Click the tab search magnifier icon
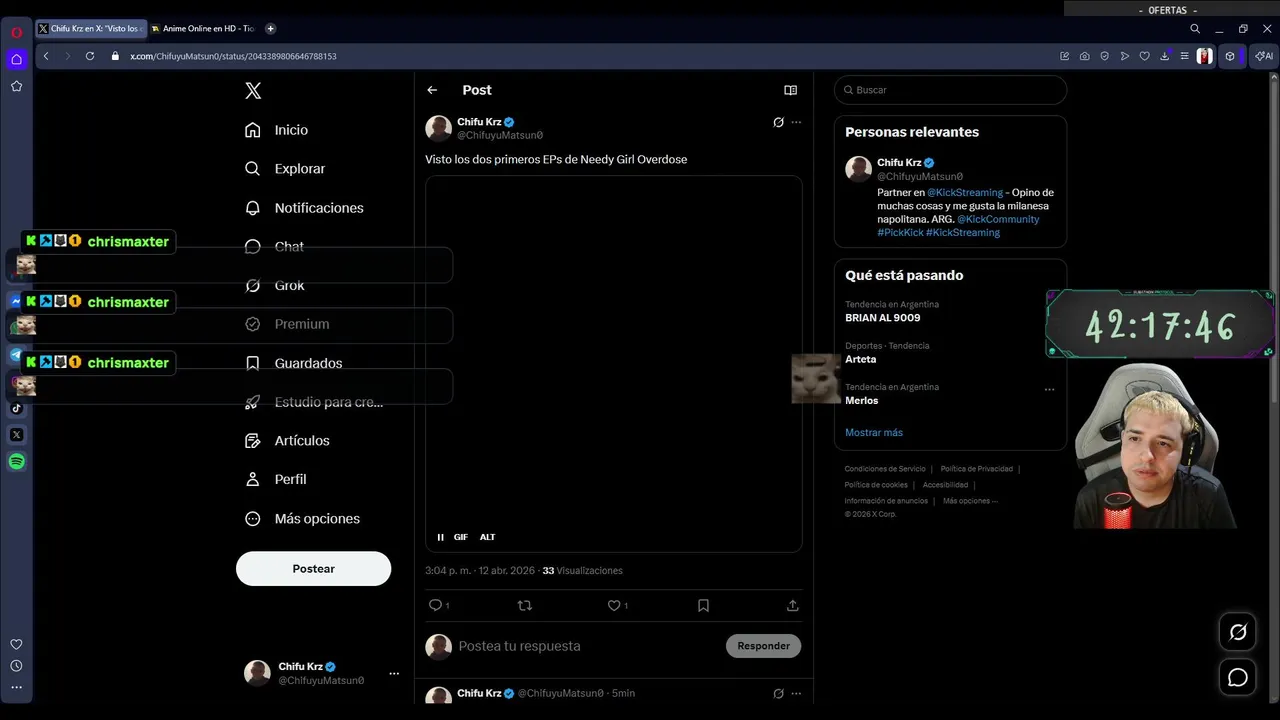 tap(1195, 29)
